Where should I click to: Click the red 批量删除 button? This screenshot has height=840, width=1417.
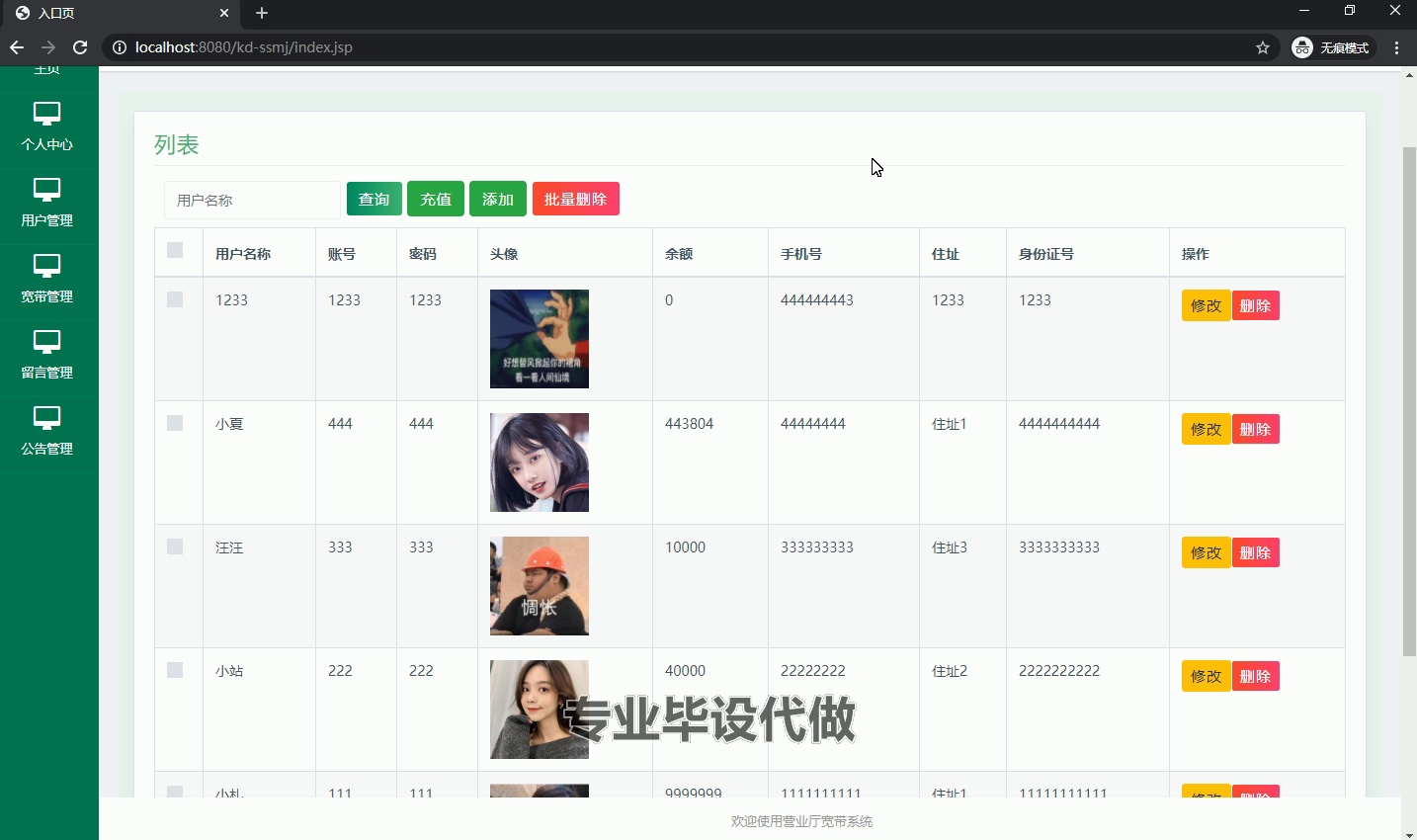tap(576, 199)
